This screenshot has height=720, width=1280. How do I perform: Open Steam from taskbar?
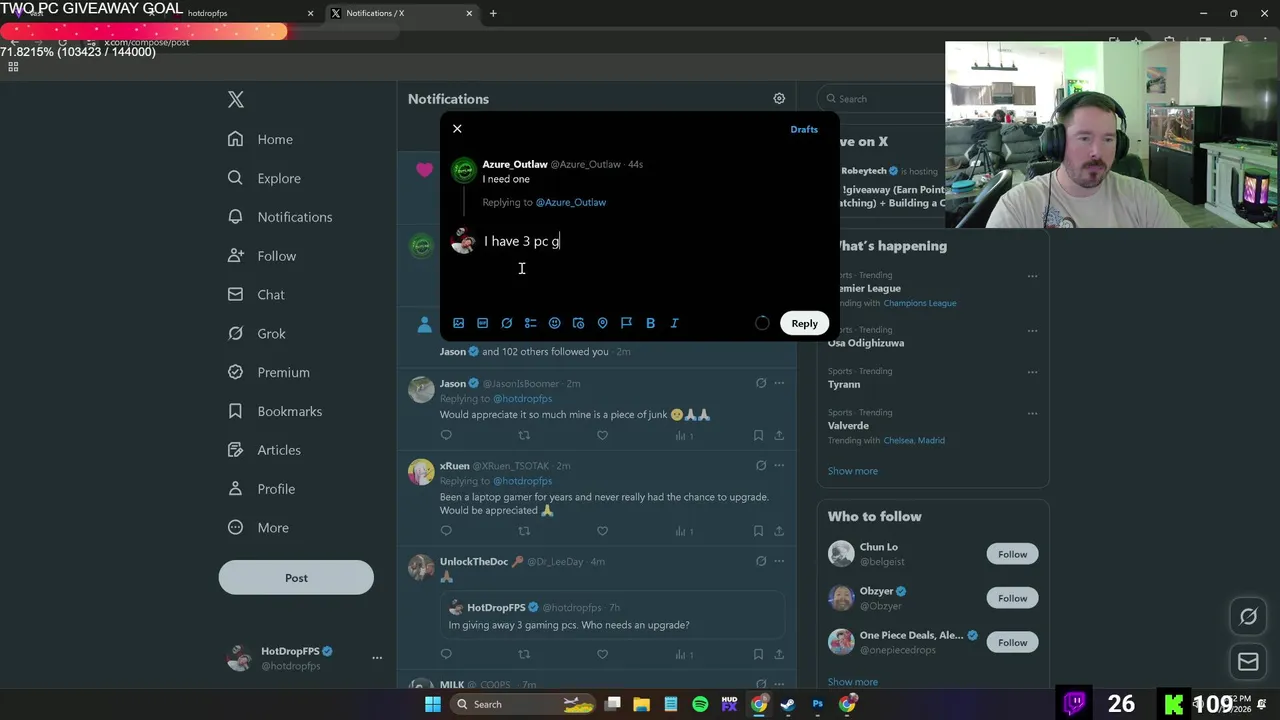(788, 704)
